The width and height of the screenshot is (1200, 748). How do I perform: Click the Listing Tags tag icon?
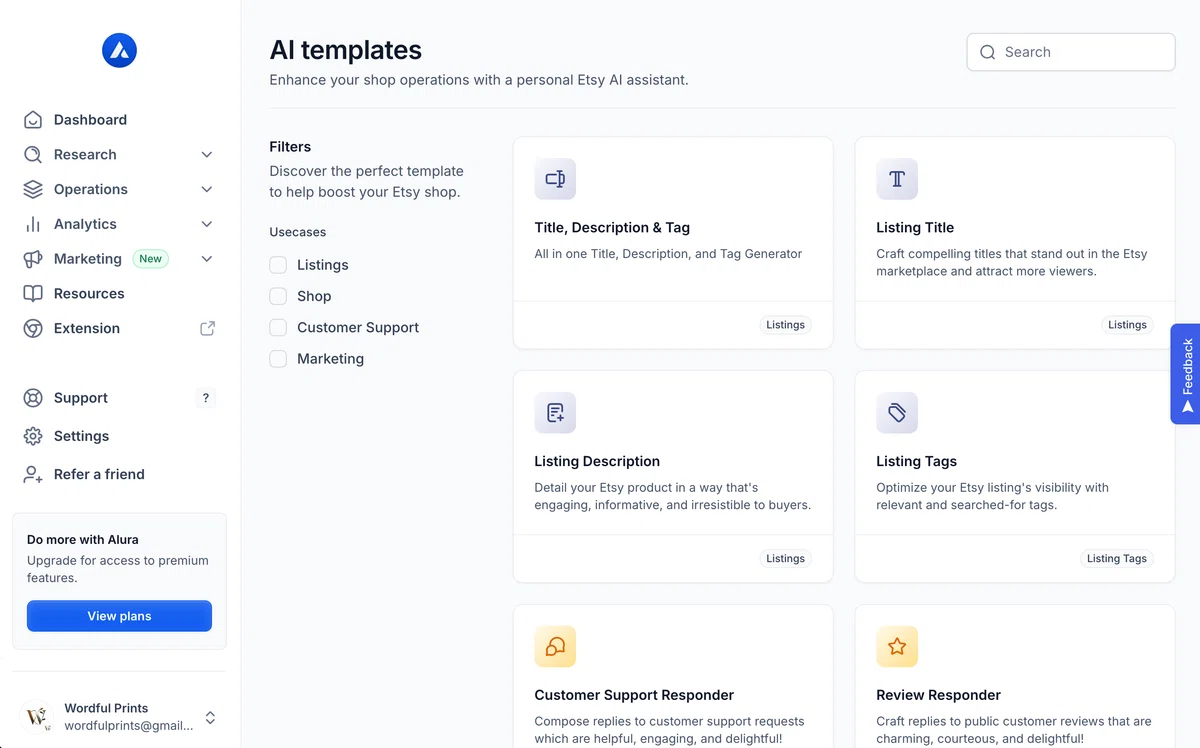(897, 413)
